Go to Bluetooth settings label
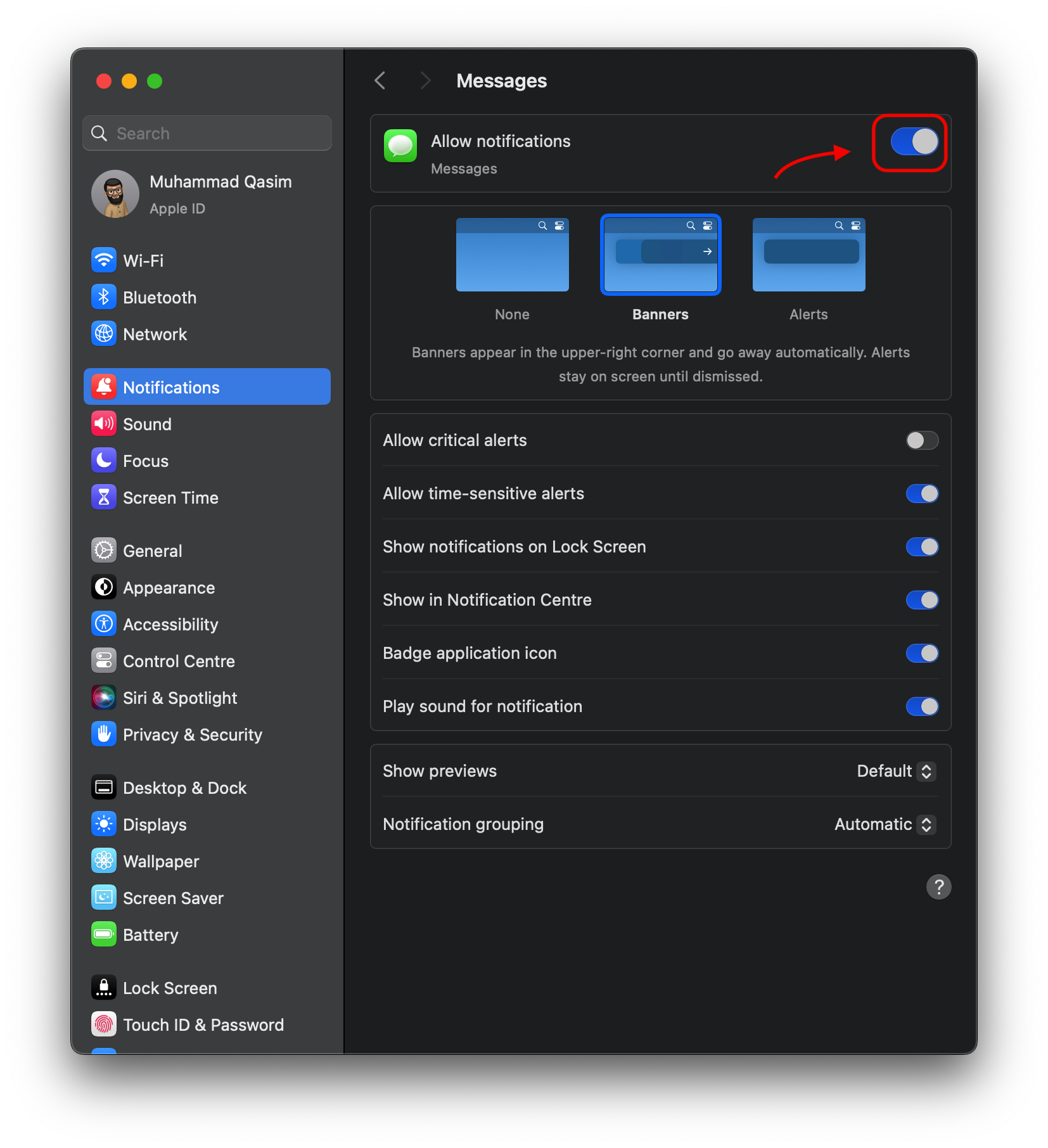Image resolution: width=1048 pixels, height=1148 pixels. (x=160, y=297)
